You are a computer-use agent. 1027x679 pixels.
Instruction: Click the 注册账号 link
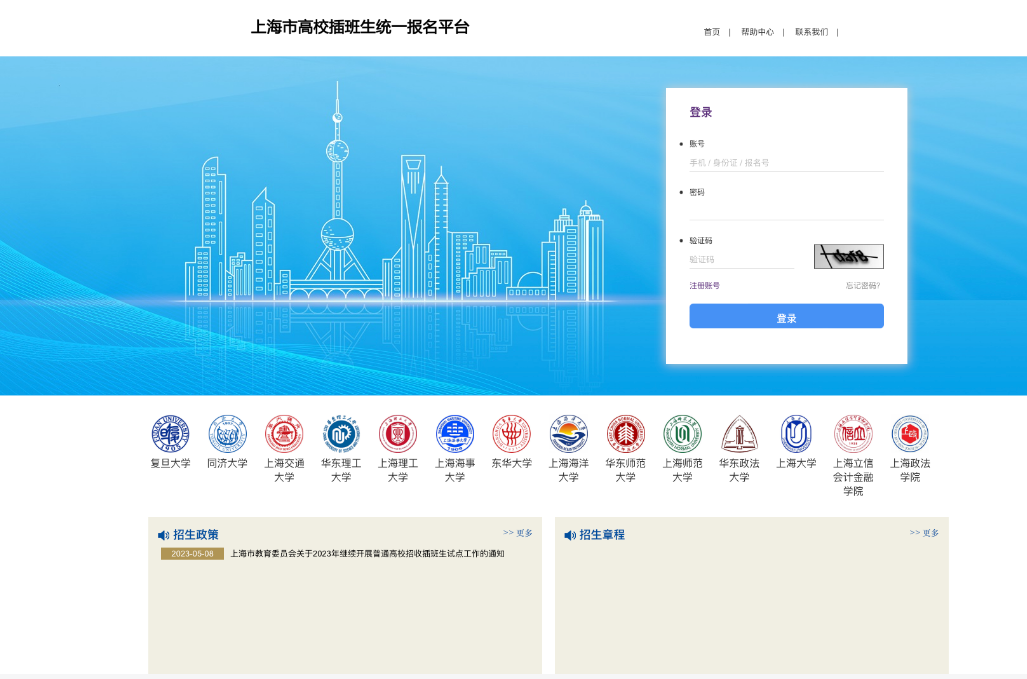tap(704, 286)
